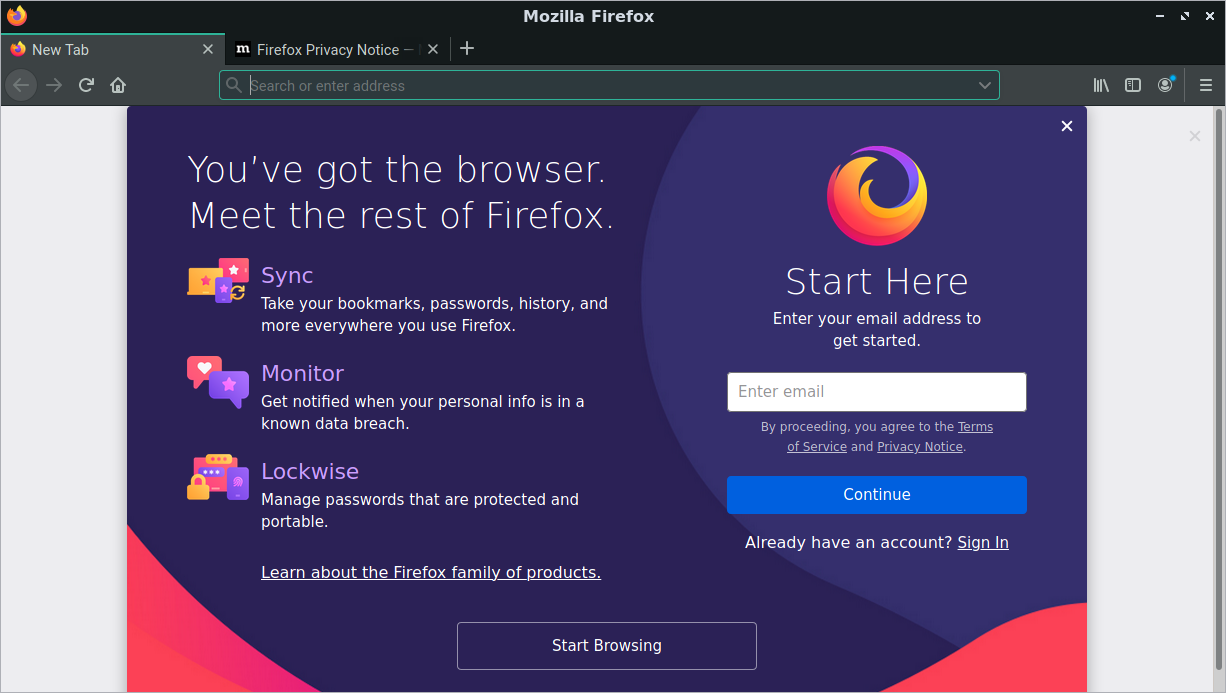Click the Lockwise heading
Screen dimensions: 1226x693
[x=310, y=471]
